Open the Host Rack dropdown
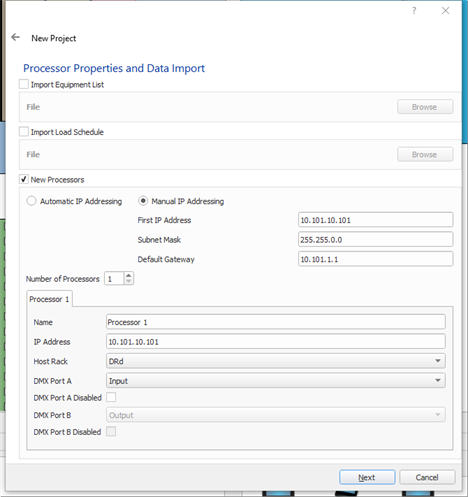 click(x=276, y=361)
